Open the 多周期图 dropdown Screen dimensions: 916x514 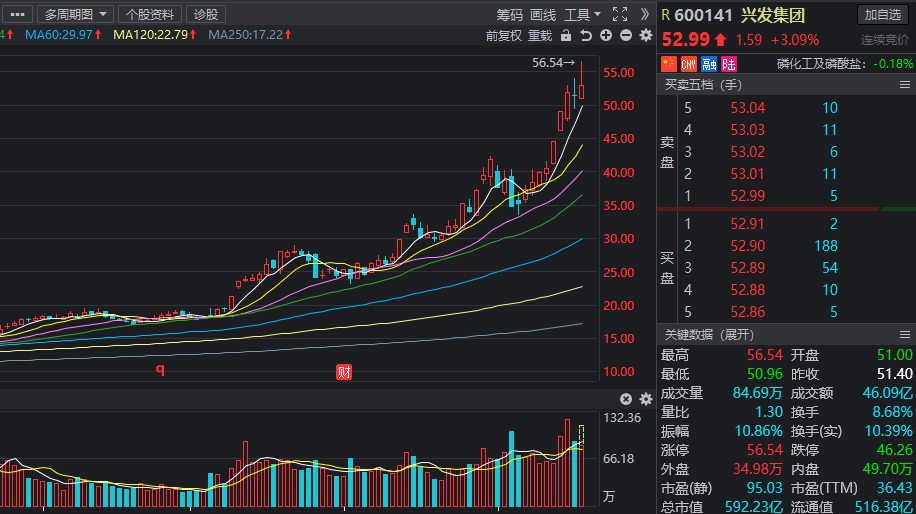tap(75, 14)
